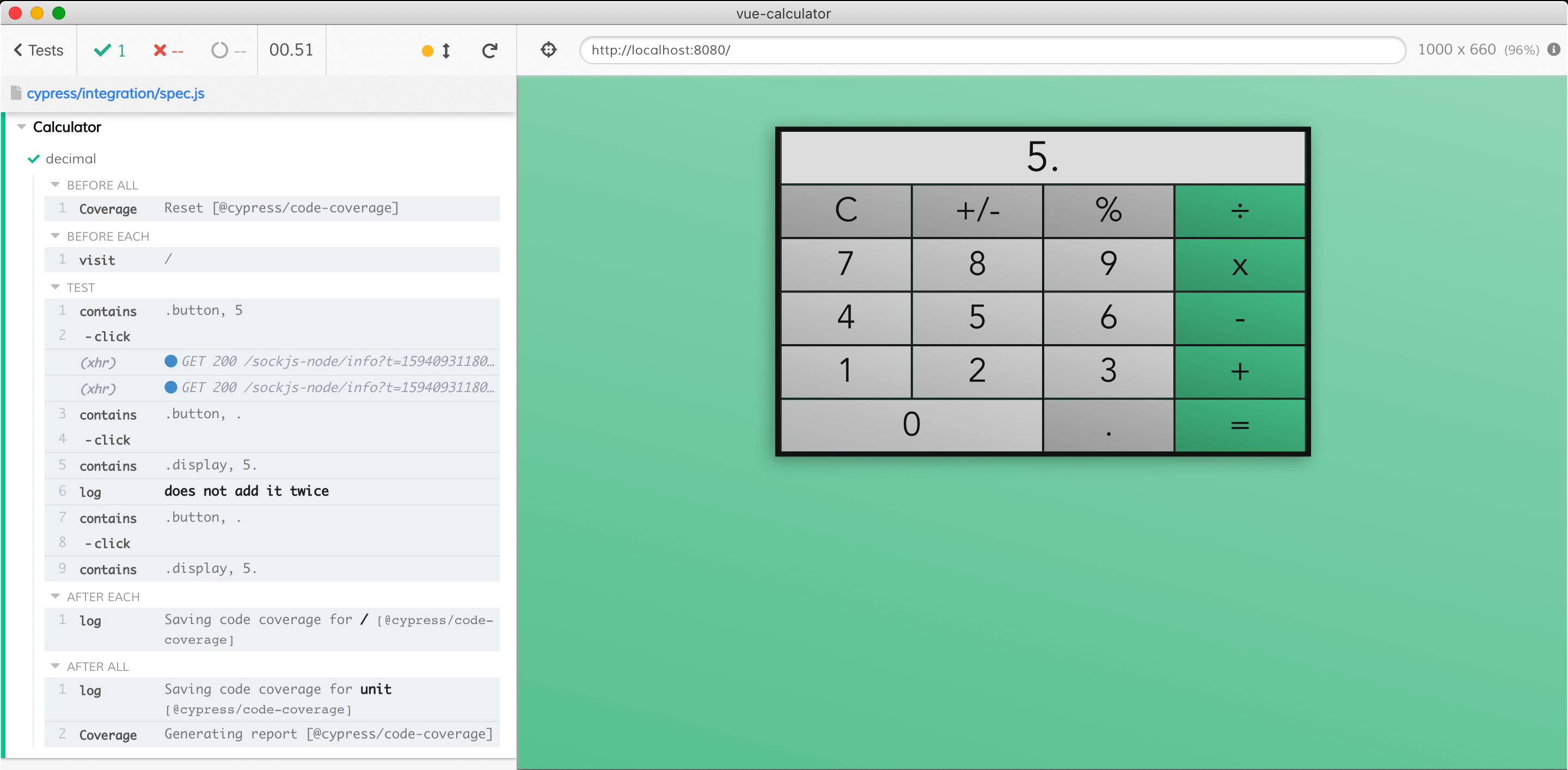The width and height of the screenshot is (1568, 770).
Task: Click the viewport info icon
Action: point(1553,50)
